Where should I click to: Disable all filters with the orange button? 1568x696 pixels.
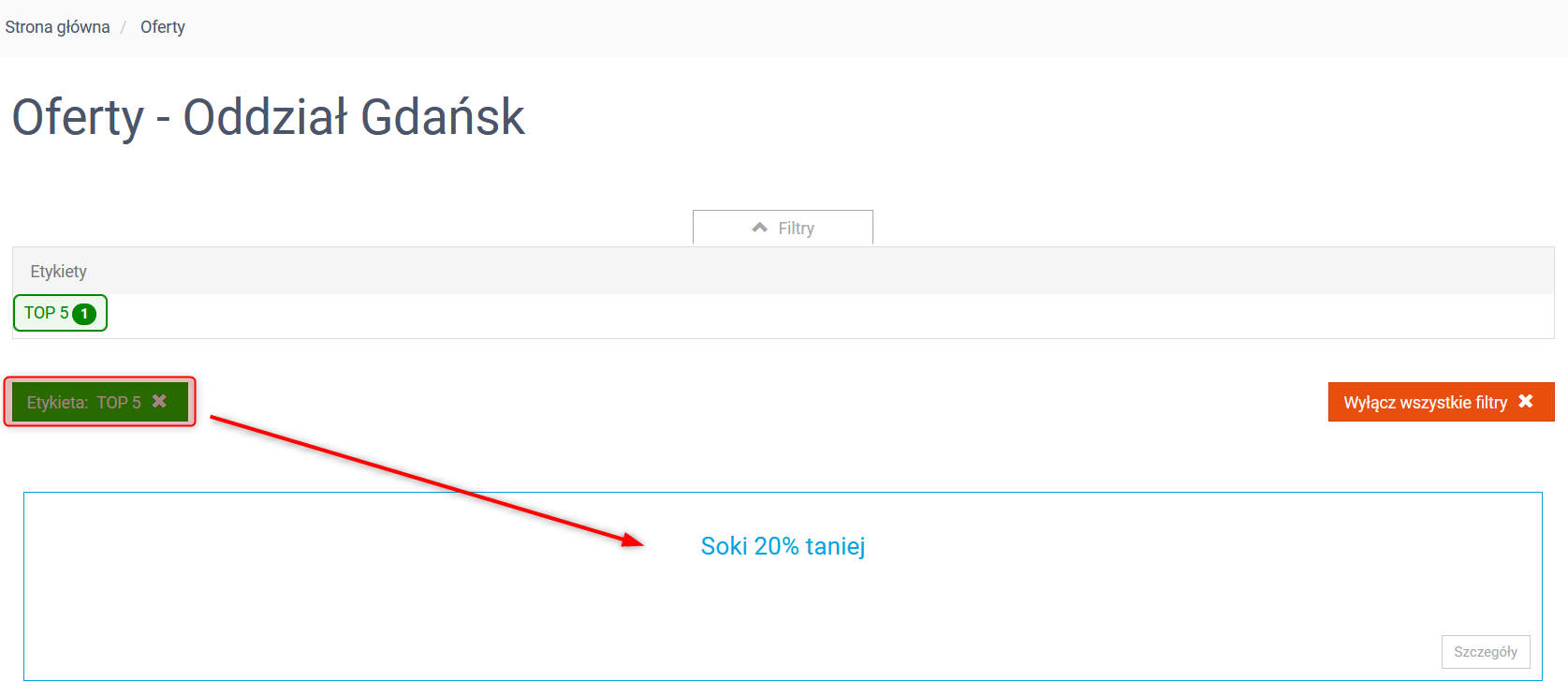[1441, 402]
